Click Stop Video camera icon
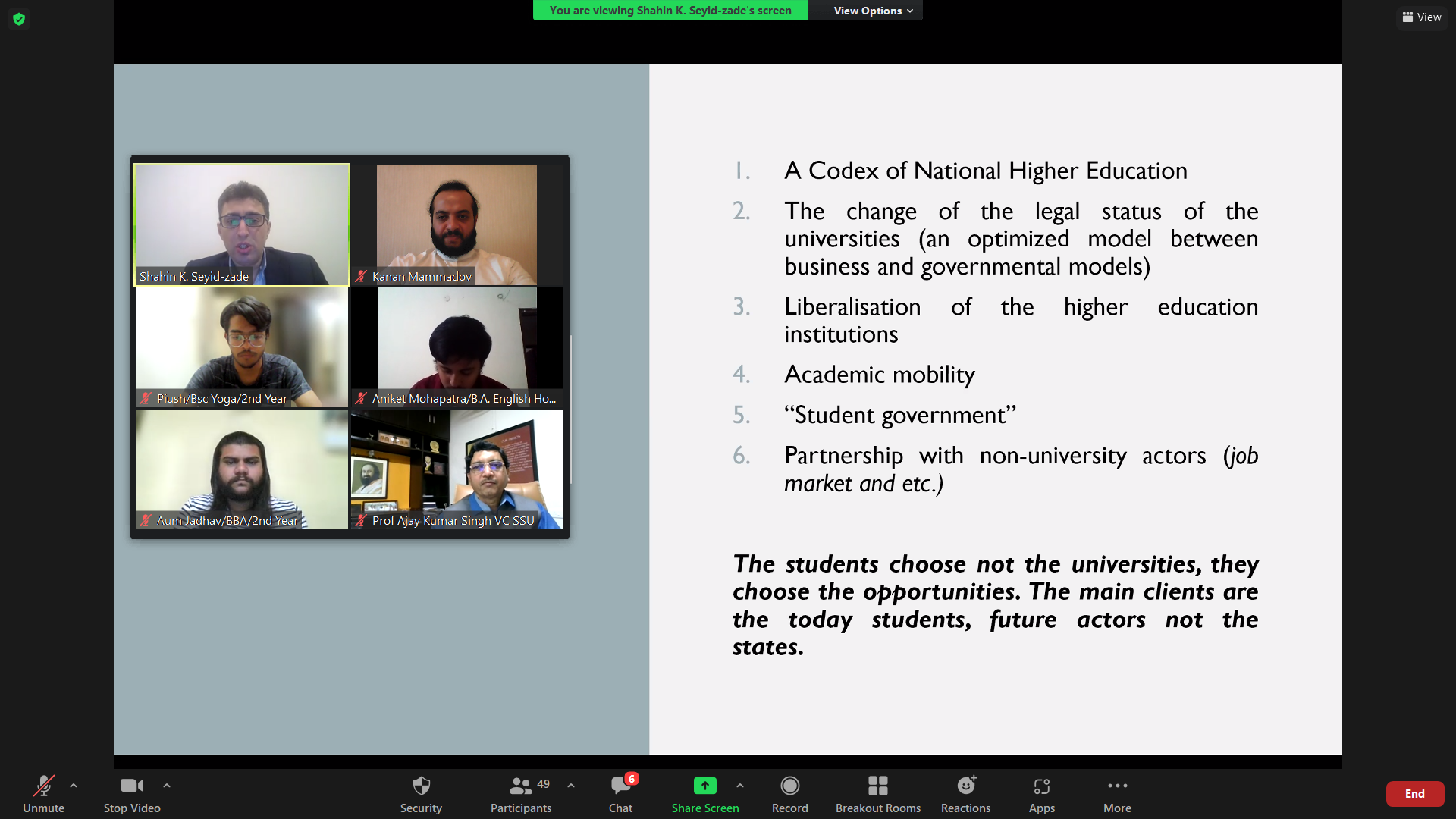1456x819 pixels. point(131,786)
